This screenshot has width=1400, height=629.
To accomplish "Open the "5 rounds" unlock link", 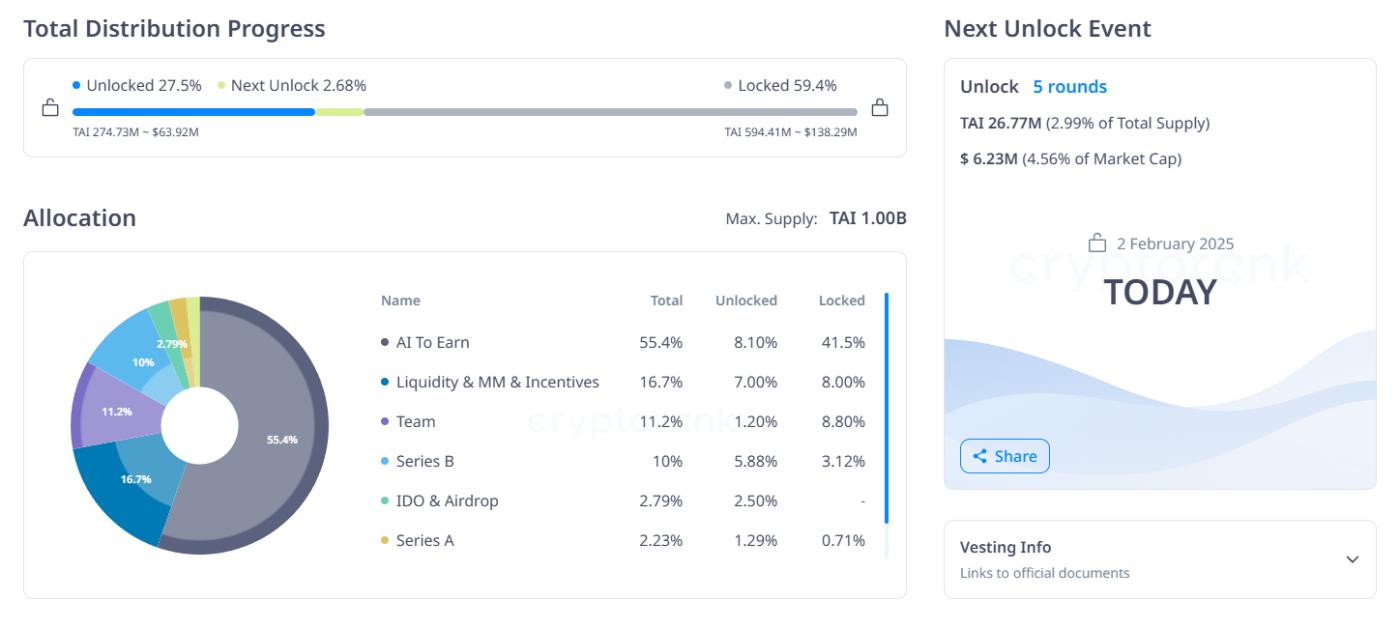I will (1070, 88).
